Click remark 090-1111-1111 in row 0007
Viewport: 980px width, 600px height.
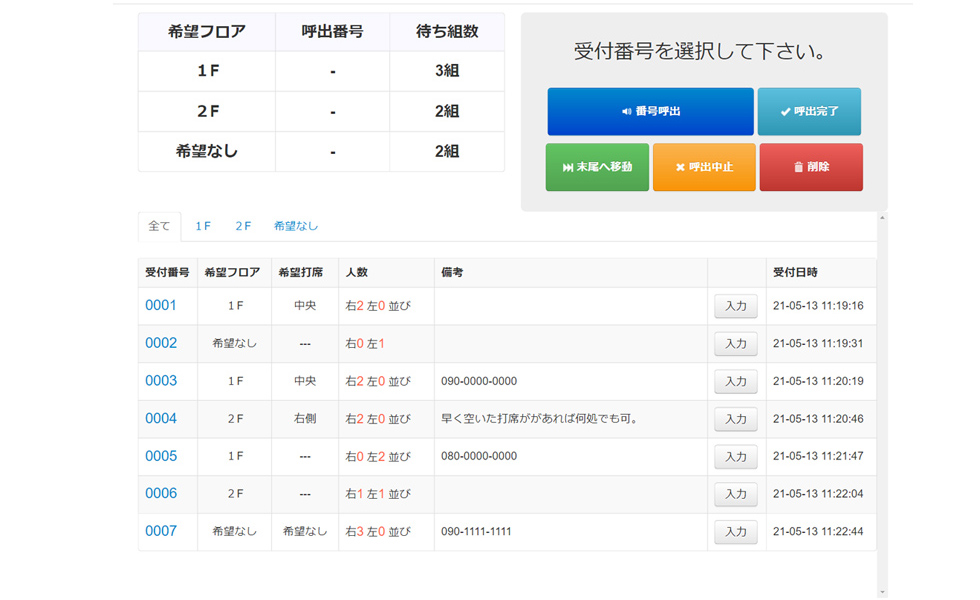476,532
